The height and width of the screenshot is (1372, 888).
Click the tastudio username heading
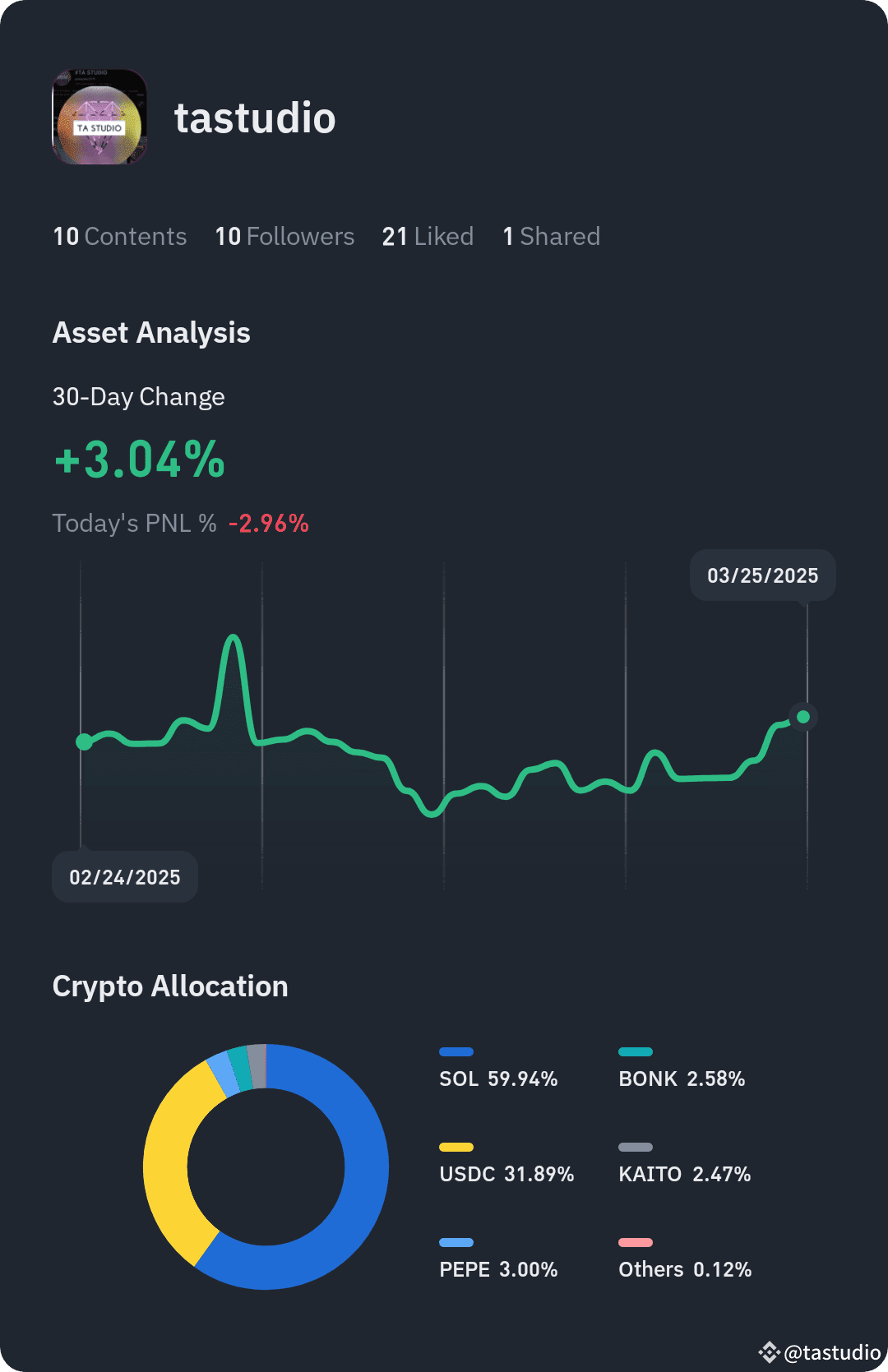click(x=255, y=118)
